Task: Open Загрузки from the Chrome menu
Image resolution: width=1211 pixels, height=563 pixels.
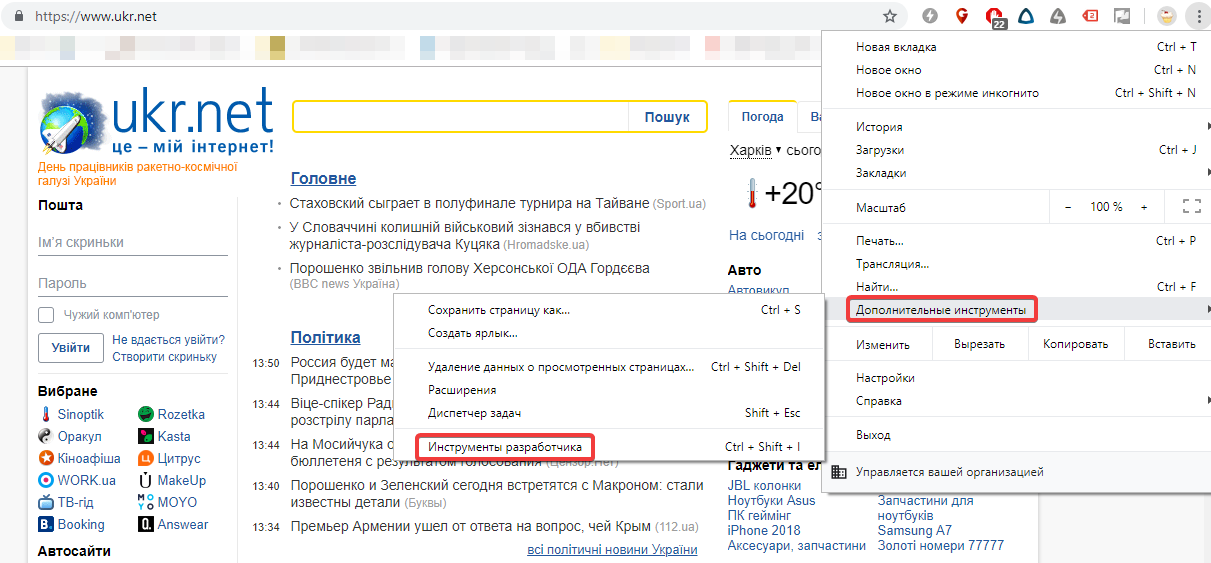Action: click(1016, 150)
